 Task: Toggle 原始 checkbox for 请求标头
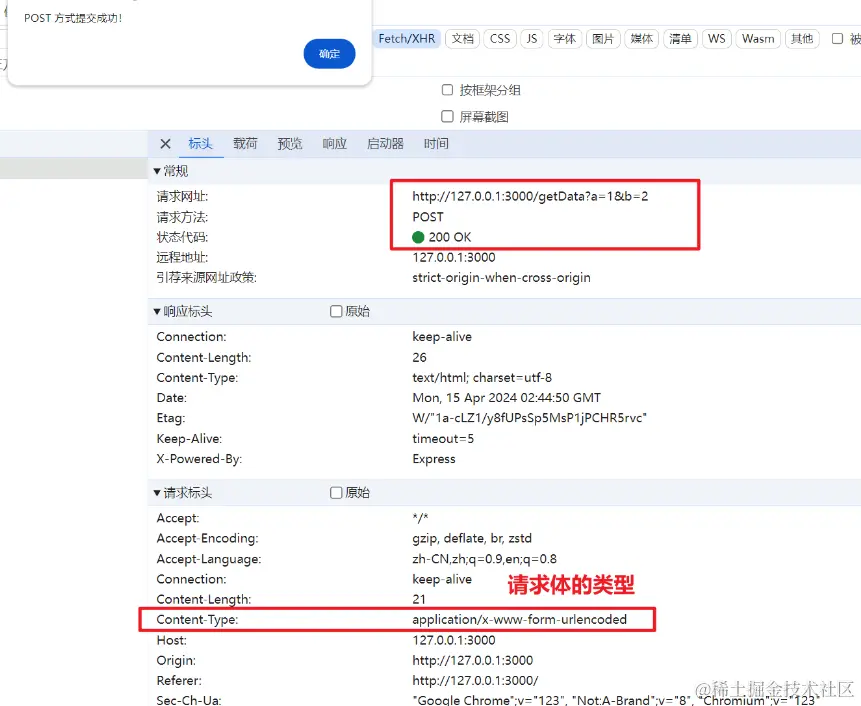click(x=336, y=492)
